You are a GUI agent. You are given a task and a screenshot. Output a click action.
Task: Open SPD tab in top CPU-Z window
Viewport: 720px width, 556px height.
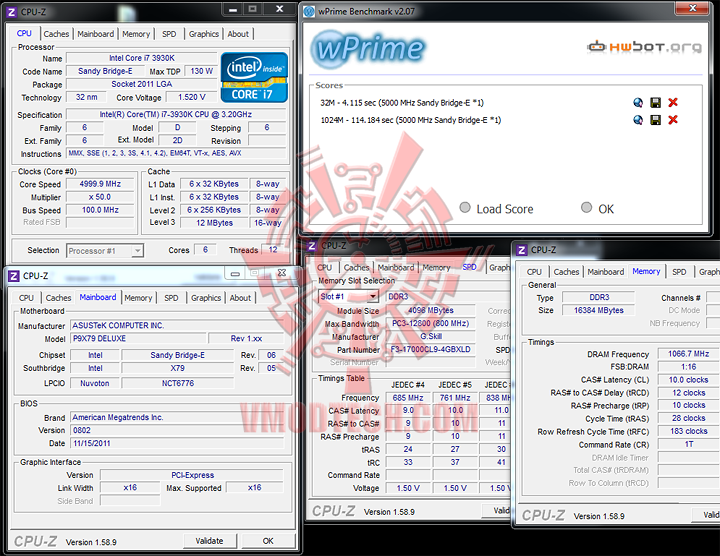tap(169, 34)
